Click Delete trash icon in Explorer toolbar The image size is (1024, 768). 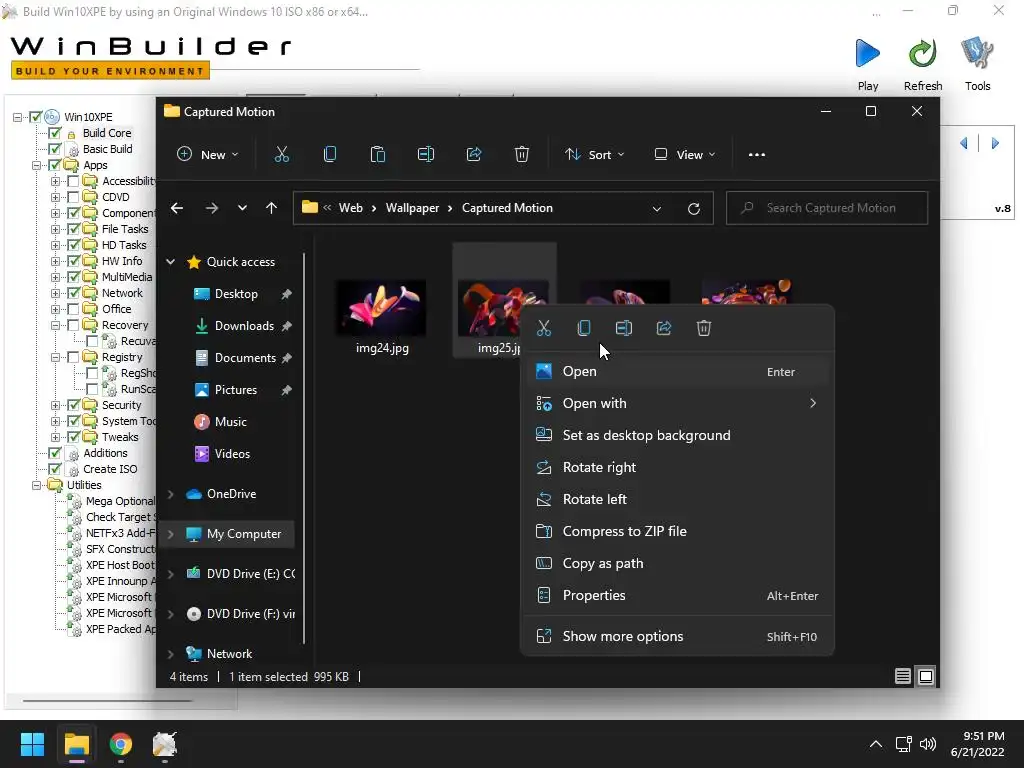(521, 155)
